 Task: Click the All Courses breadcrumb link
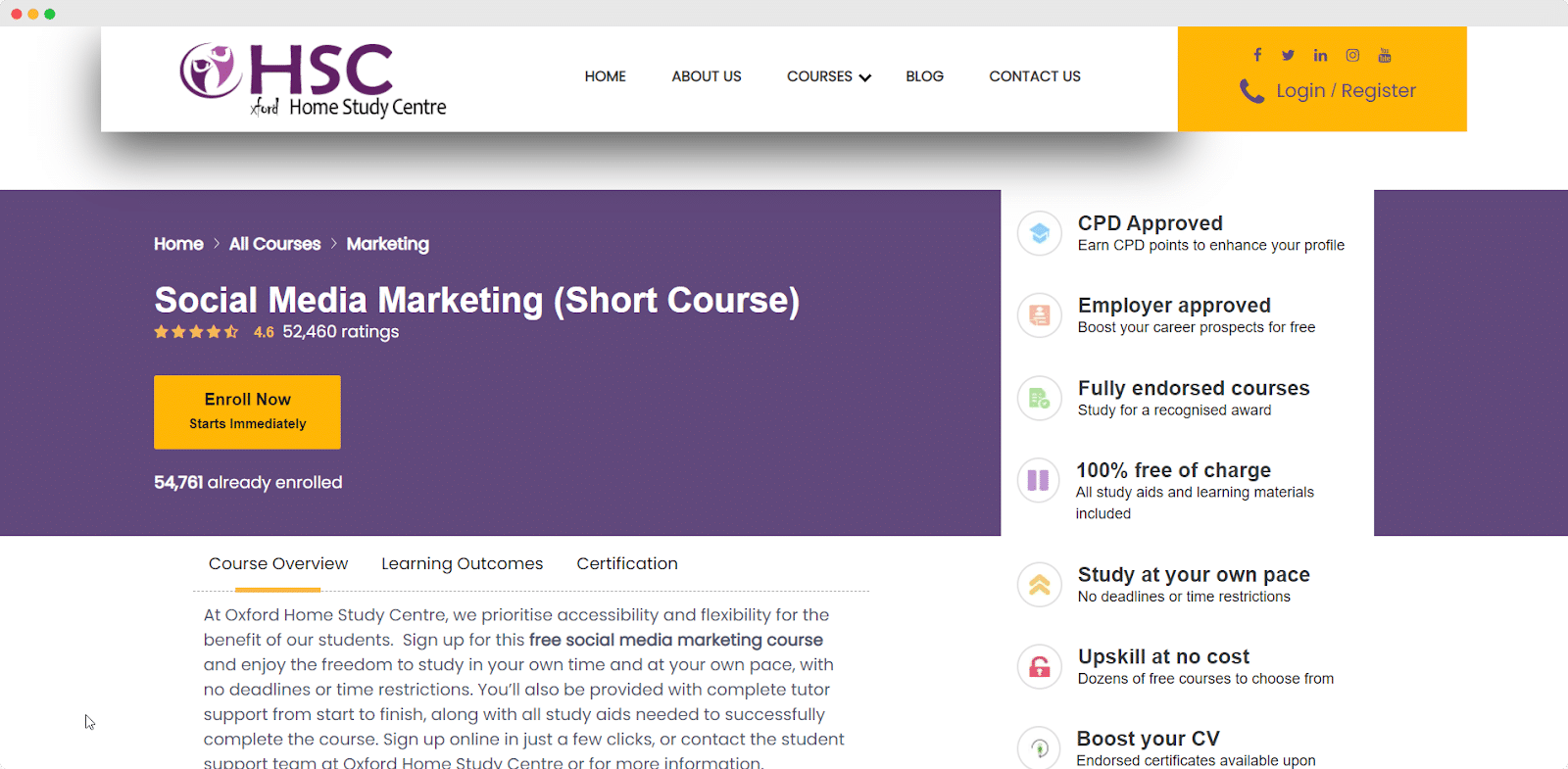274,244
